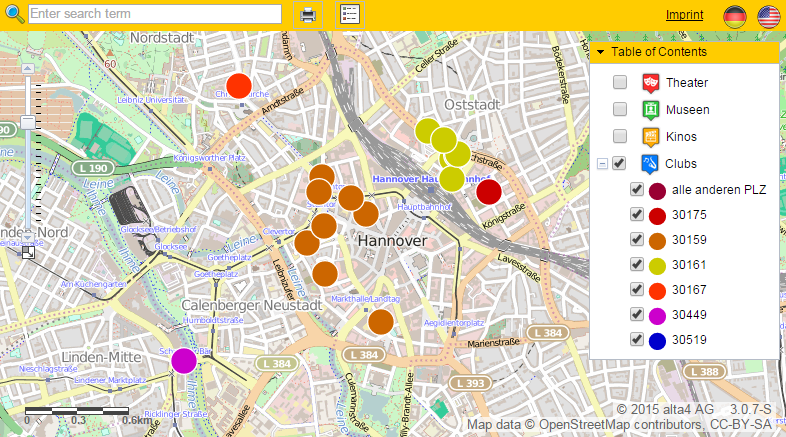This screenshot has width=786, height=437.
Task: Uncheck the 30167 postcode checkbox
Action: (x=637, y=289)
